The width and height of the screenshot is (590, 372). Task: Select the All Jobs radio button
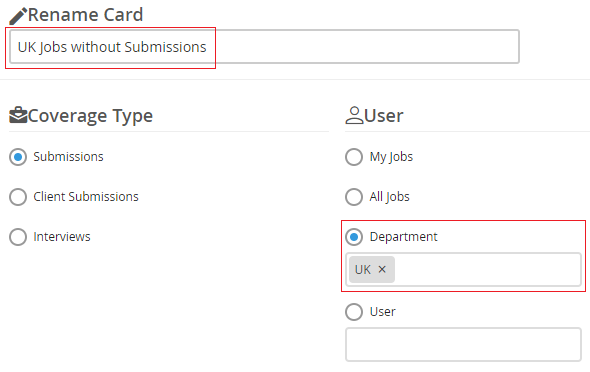click(x=354, y=197)
